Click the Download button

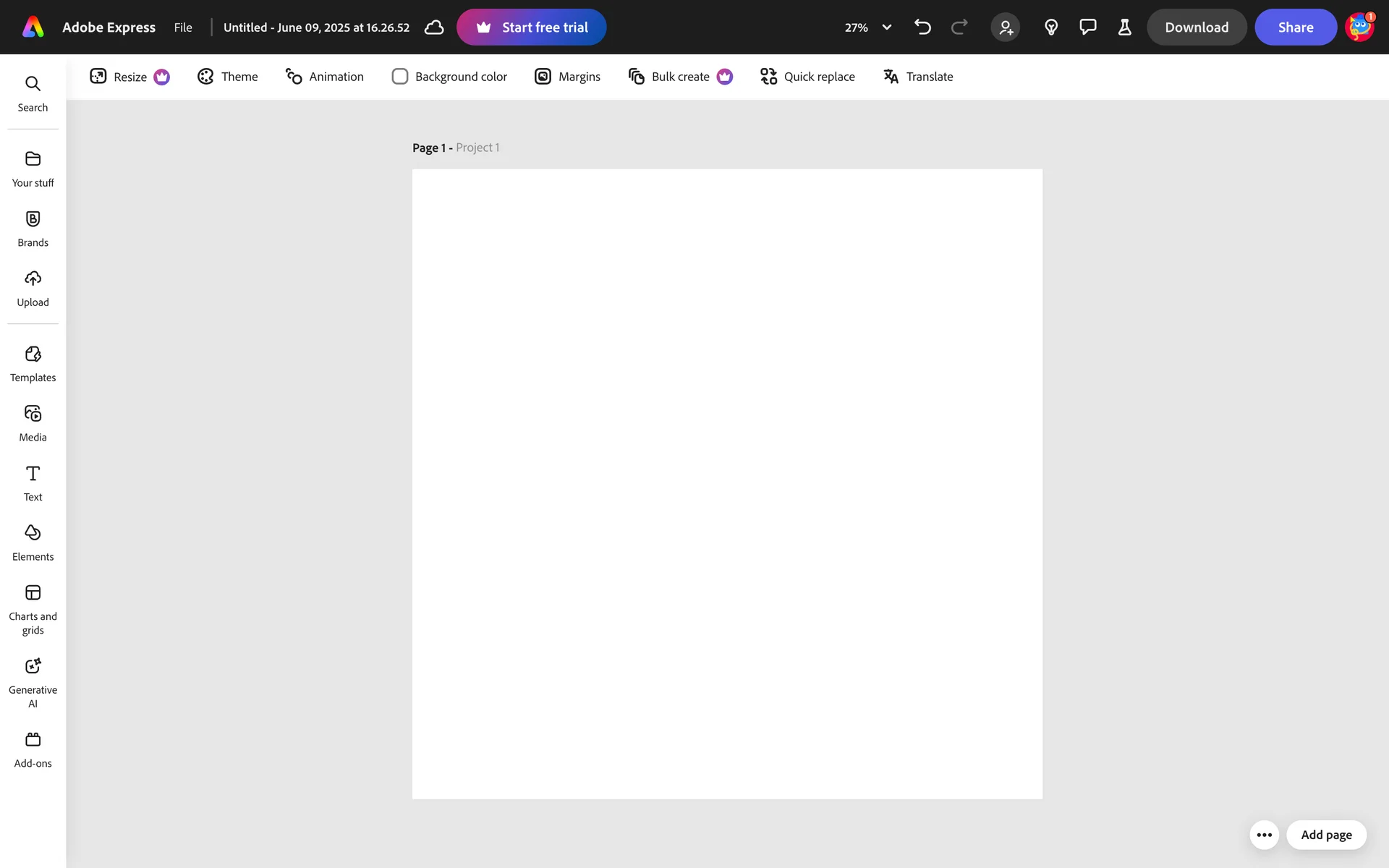point(1196,27)
